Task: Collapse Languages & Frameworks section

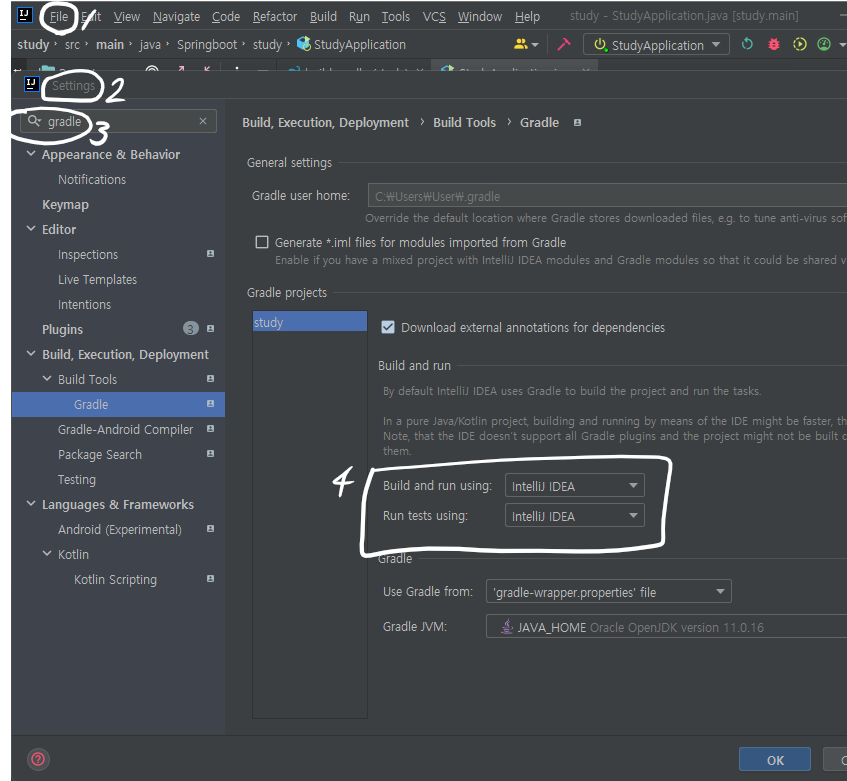Action: click(31, 504)
